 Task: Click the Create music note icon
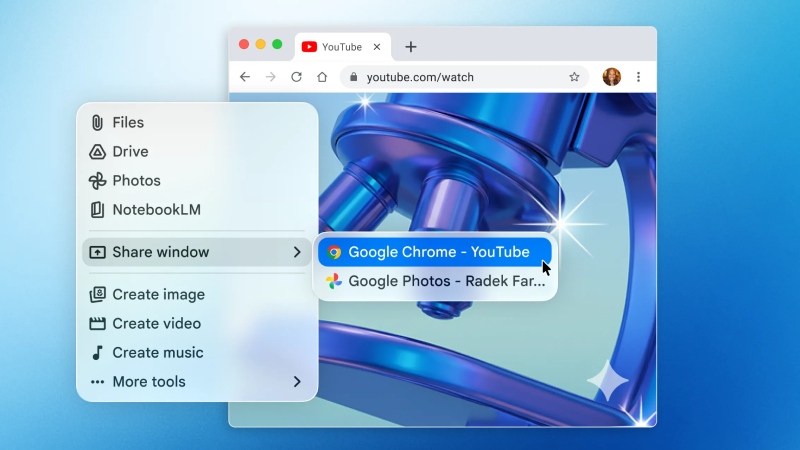(97, 353)
